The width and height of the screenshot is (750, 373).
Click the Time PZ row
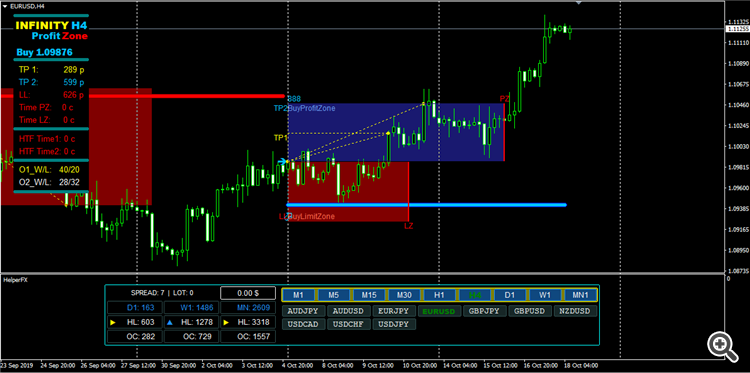tap(47, 107)
